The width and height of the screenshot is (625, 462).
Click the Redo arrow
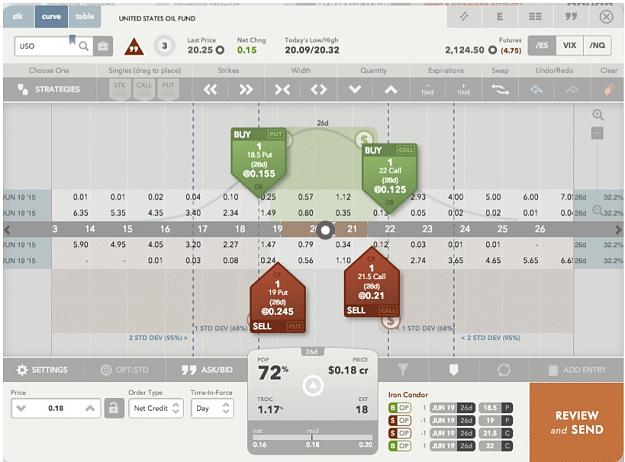(572, 90)
